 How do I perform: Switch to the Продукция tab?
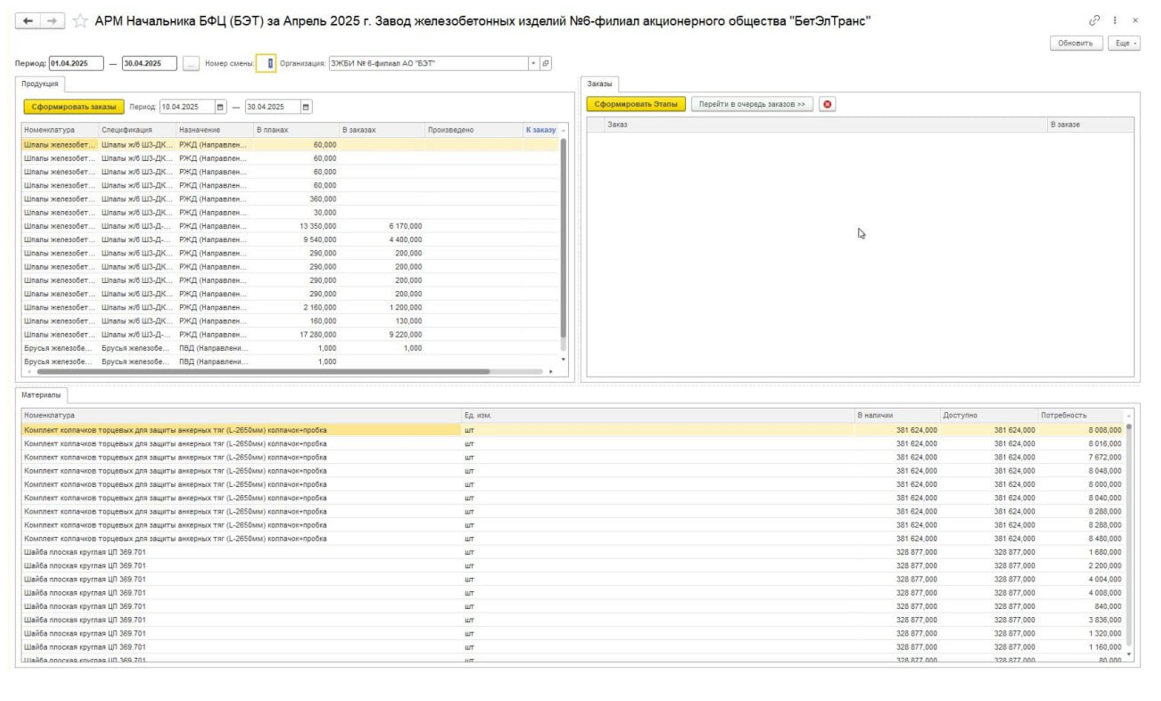40,84
